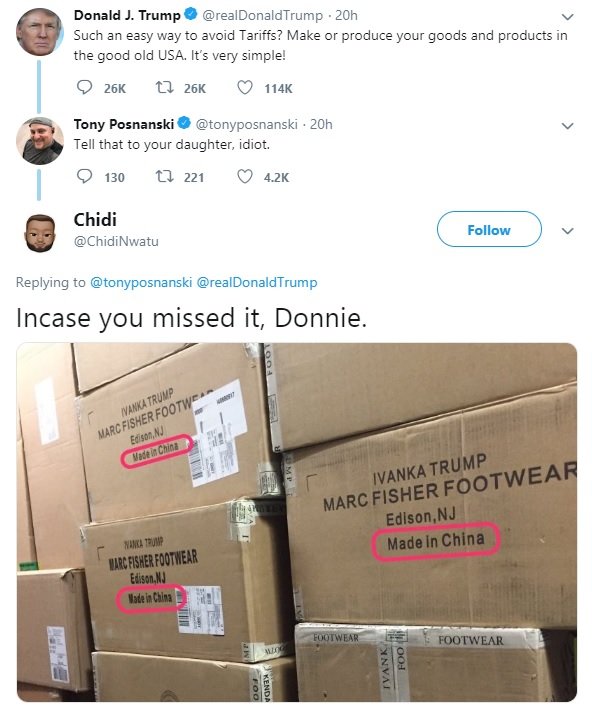Image resolution: width=592 pixels, height=706 pixels.
Task: Open Donald J. Trump's profile avatar
Action: pos(40,31)
